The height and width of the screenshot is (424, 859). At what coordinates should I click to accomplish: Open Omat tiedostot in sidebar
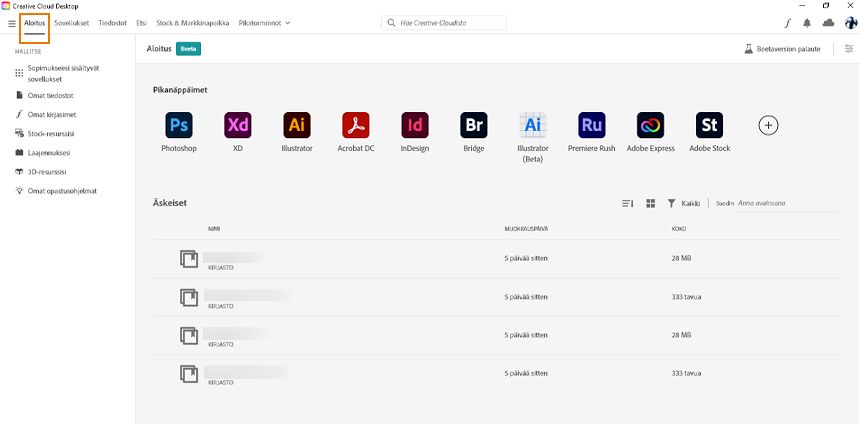44,95
